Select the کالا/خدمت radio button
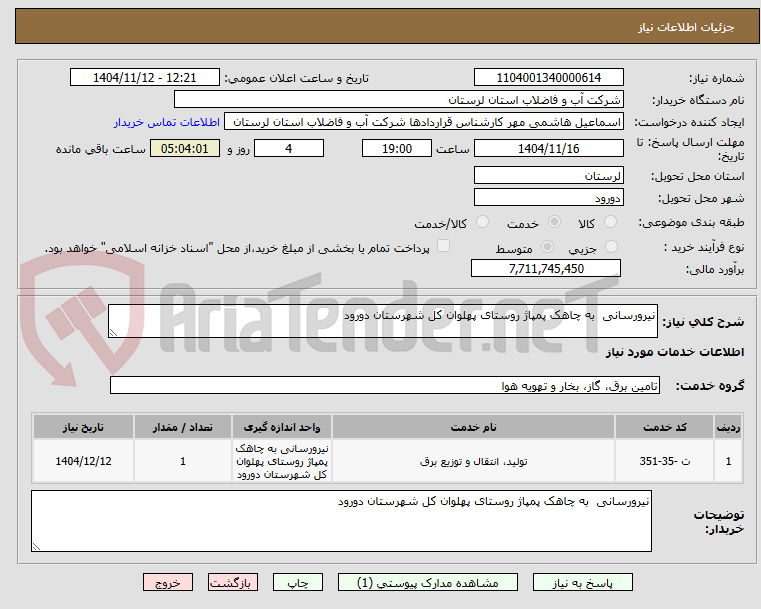Image resolution: width=761 pixels, height=609 pixels. pos(482,222)
